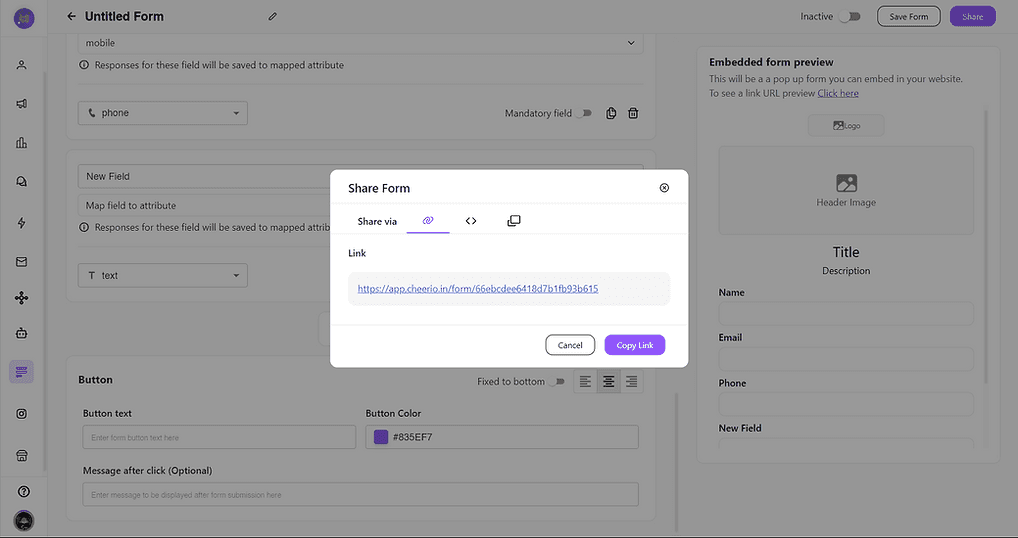The image size is (1018, 538).
Task: Open the text field type dropdown
Action: click(162, 275)
